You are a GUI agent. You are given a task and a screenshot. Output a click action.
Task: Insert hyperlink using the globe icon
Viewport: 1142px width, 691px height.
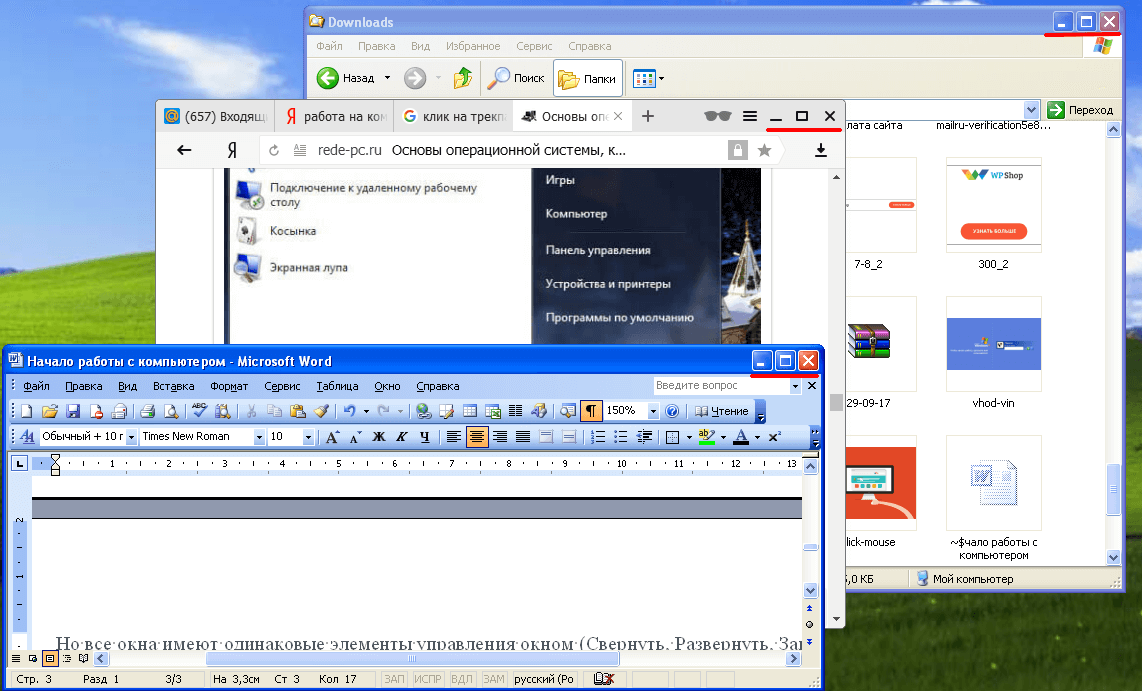[423, 411]
